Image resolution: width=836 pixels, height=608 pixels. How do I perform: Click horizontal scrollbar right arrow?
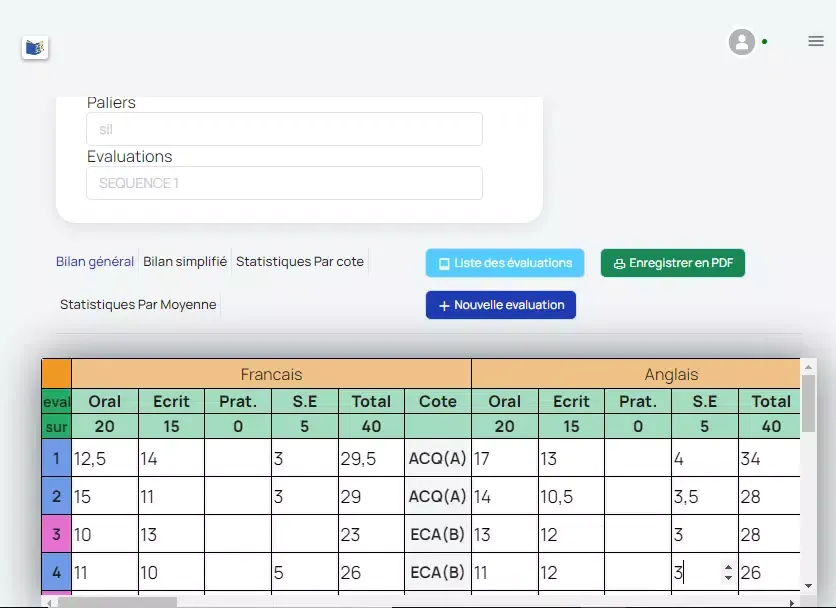click(792, 603)
